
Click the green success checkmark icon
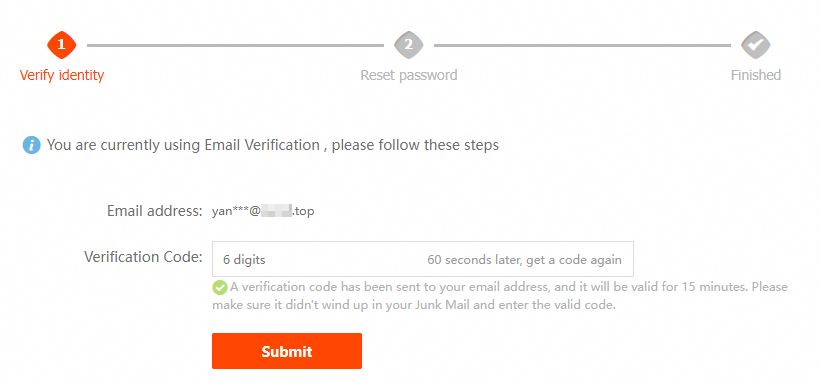[220, 287]
